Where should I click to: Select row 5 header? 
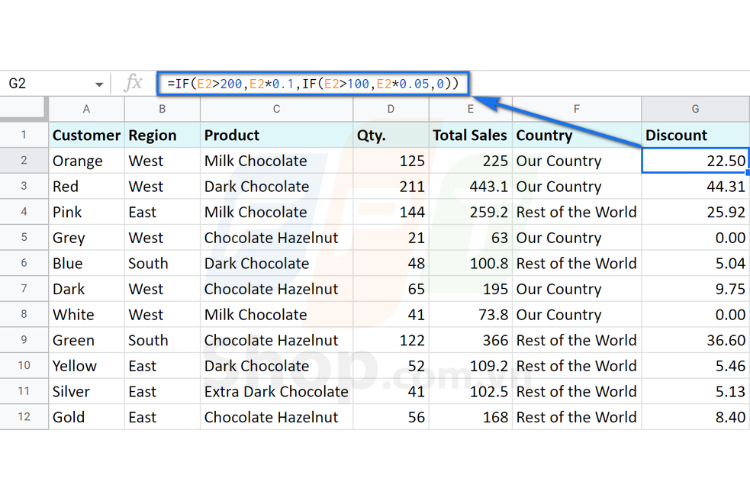(x=24, y=237)
